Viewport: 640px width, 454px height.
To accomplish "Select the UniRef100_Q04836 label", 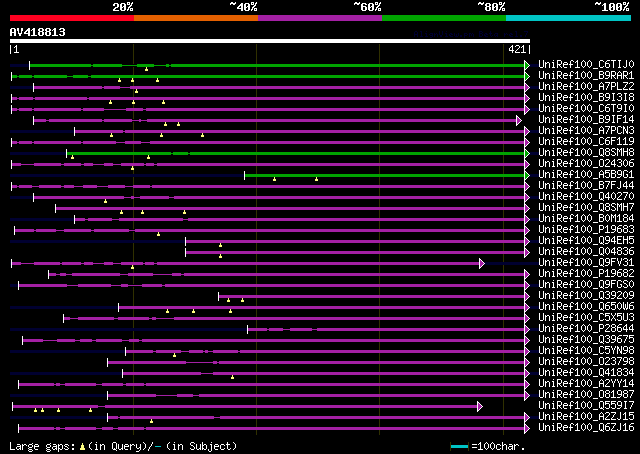I will 586,252.
